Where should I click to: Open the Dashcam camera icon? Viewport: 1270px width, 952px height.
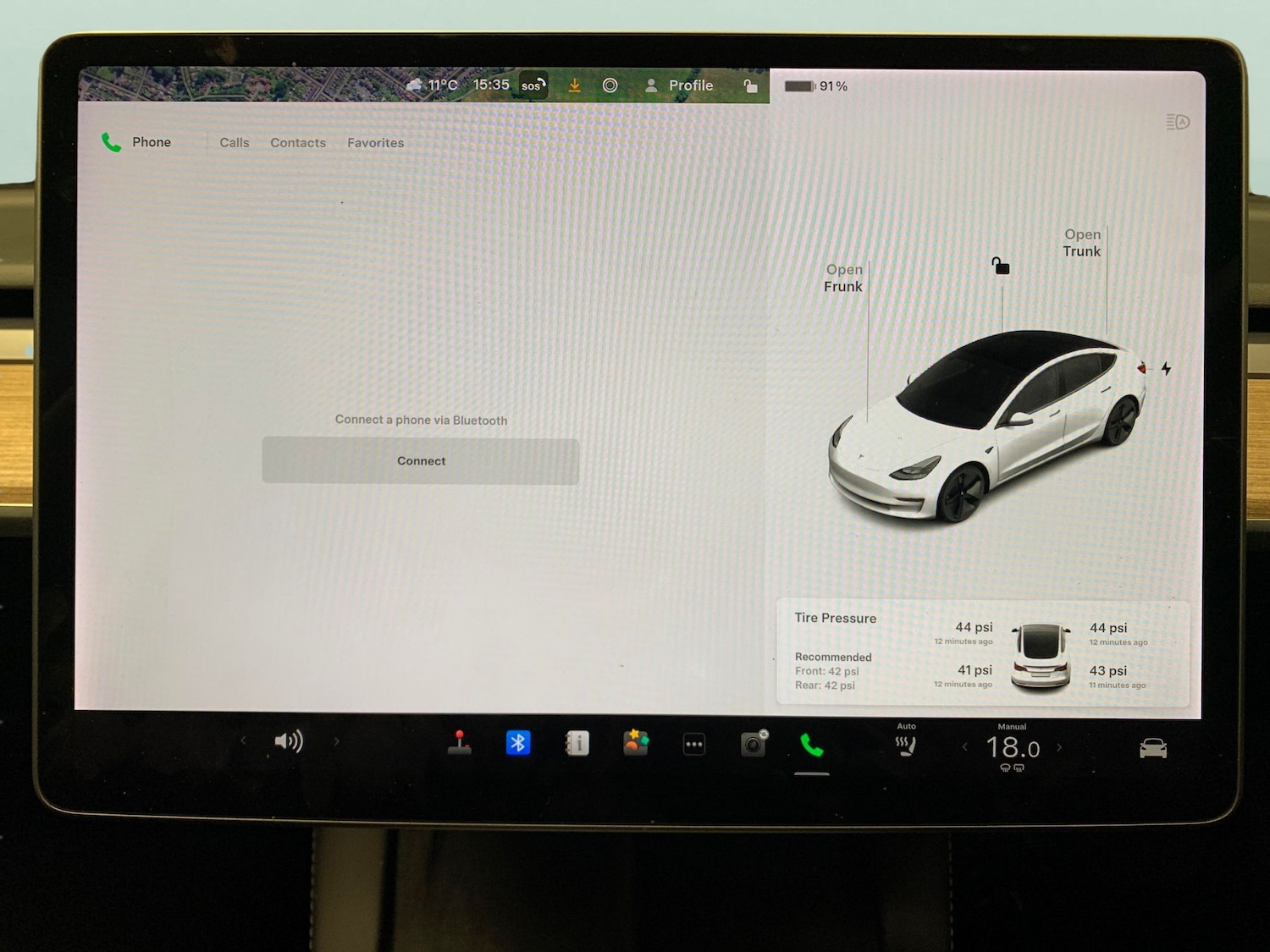(753, 744)
